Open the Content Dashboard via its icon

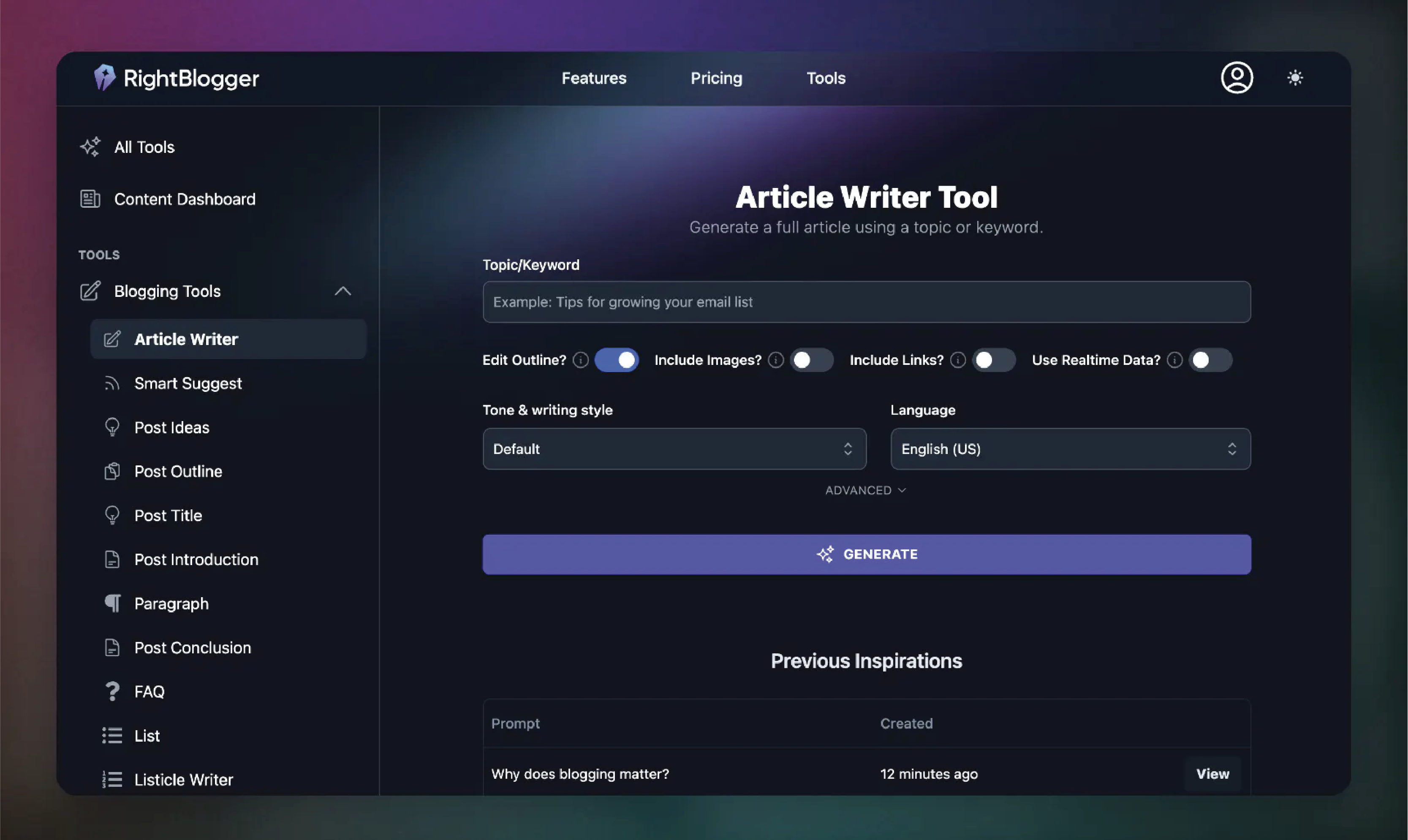point(90,198)
